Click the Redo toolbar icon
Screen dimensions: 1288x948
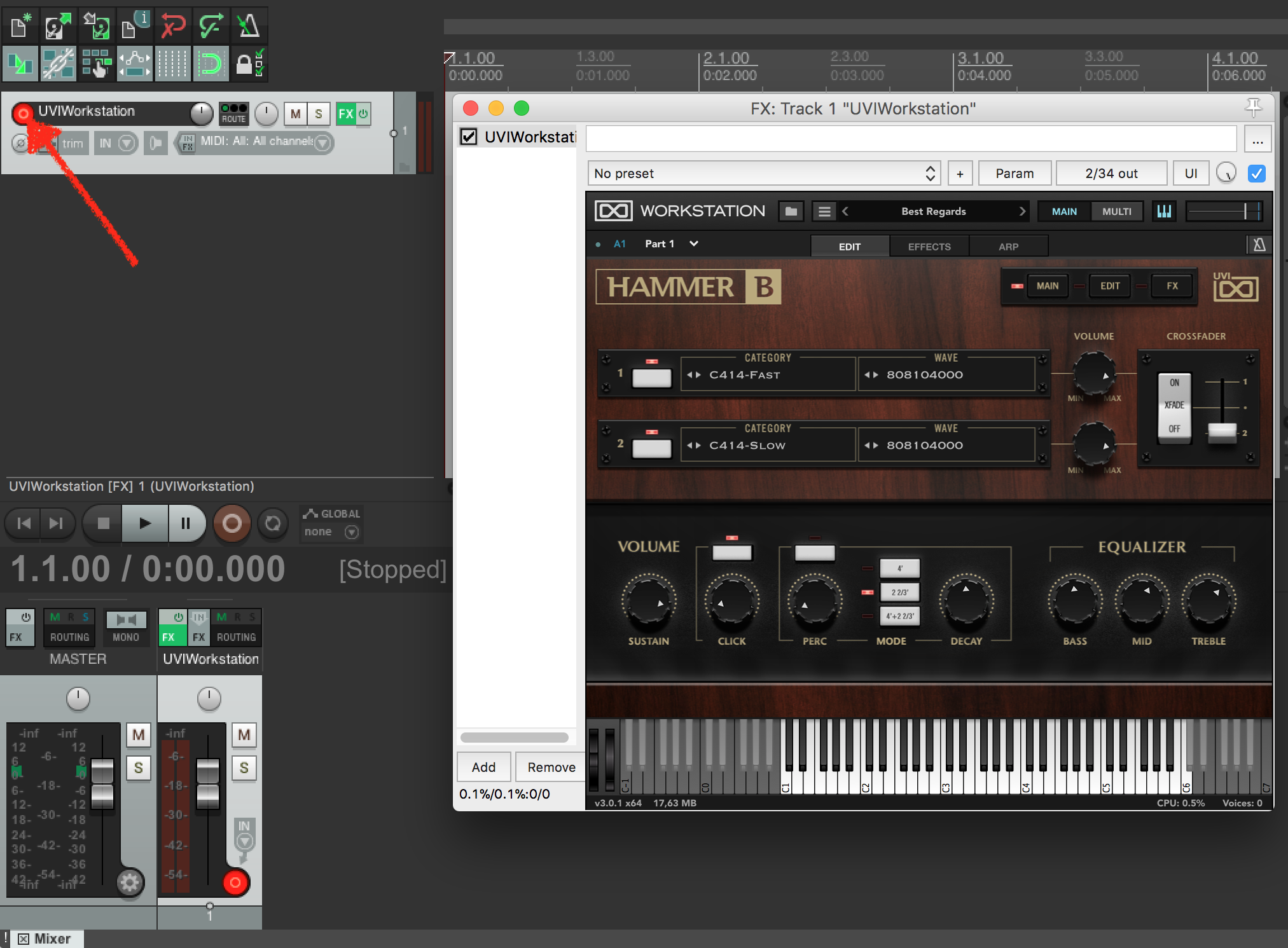[x=211, y=26]
